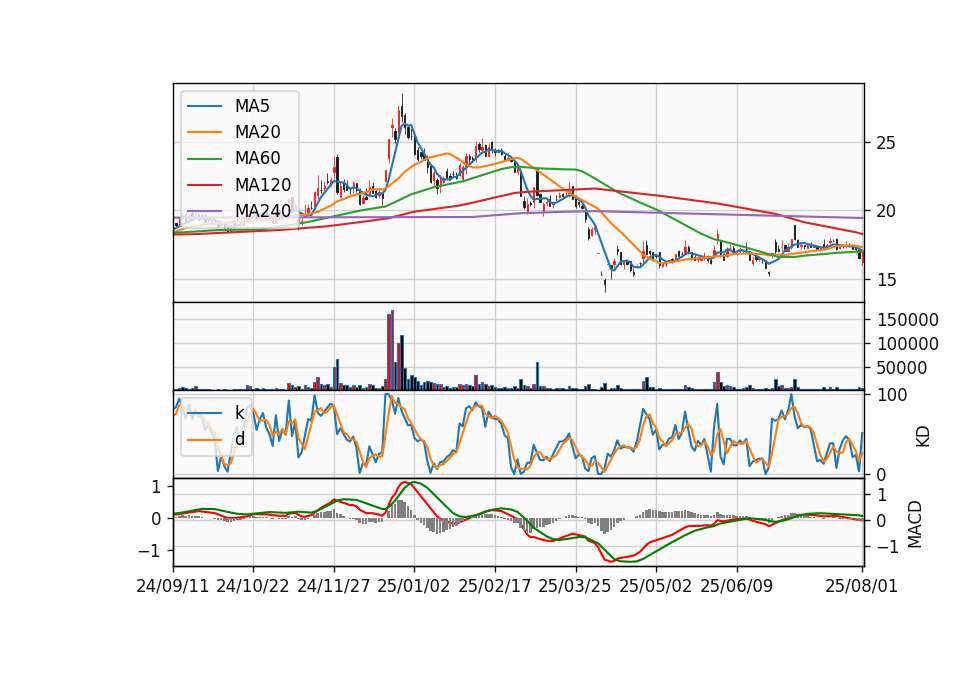
Task: Click the green MA60 legend line sample
Action: (204, 158)
